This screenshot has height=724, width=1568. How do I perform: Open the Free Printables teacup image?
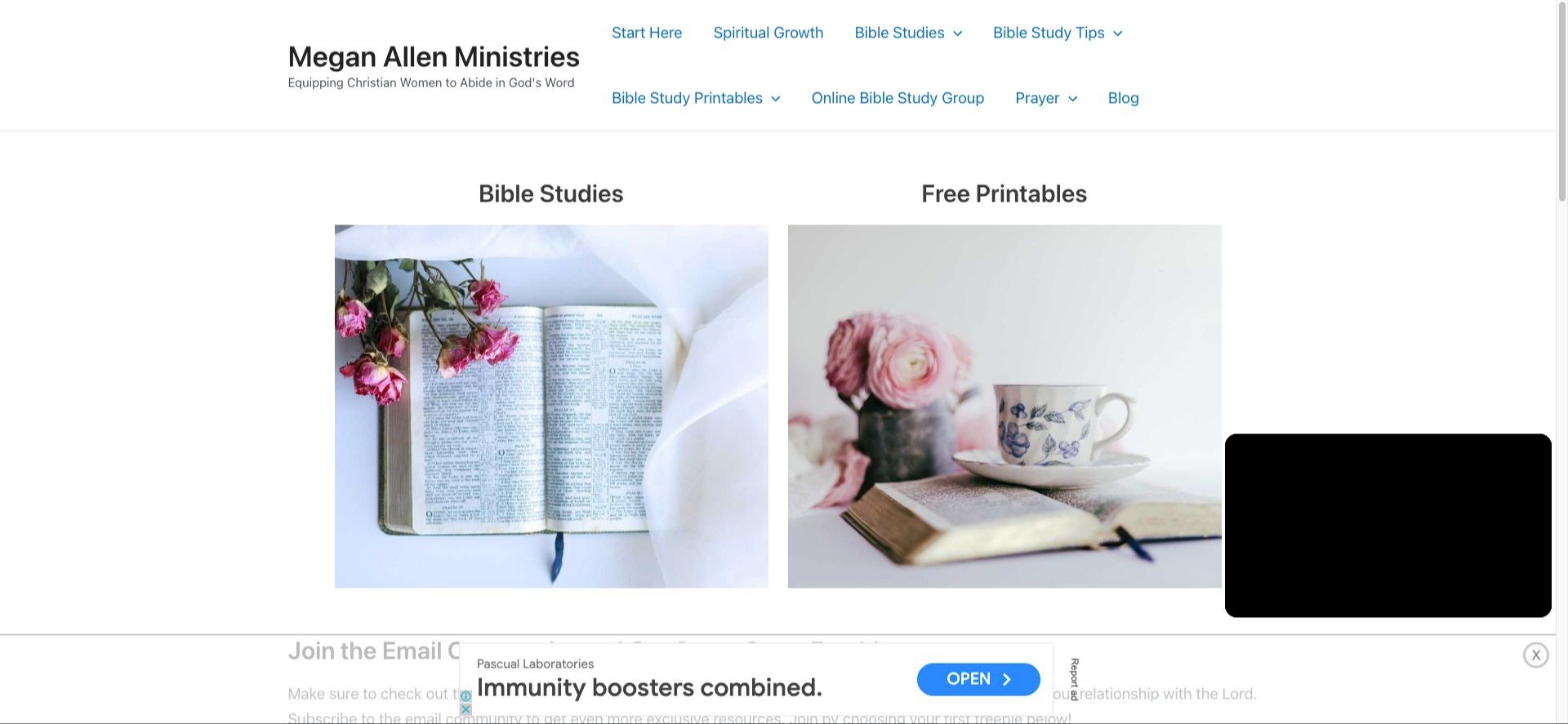pyautogui.click(x=1004, y=406)
